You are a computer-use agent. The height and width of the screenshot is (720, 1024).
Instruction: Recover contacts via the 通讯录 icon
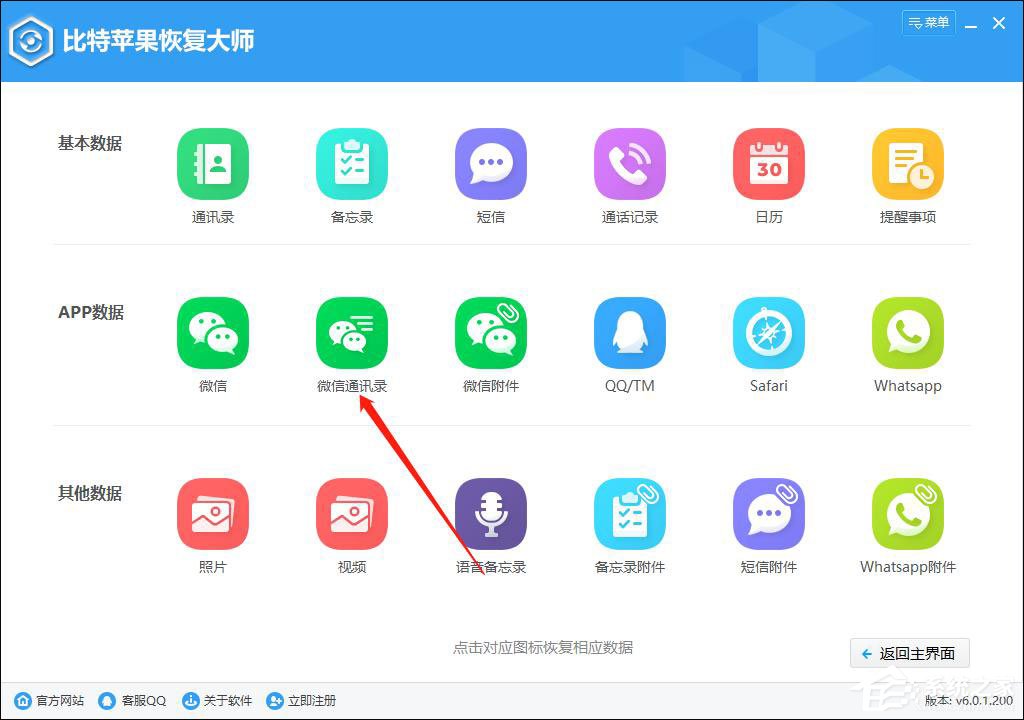pos(212,163)
